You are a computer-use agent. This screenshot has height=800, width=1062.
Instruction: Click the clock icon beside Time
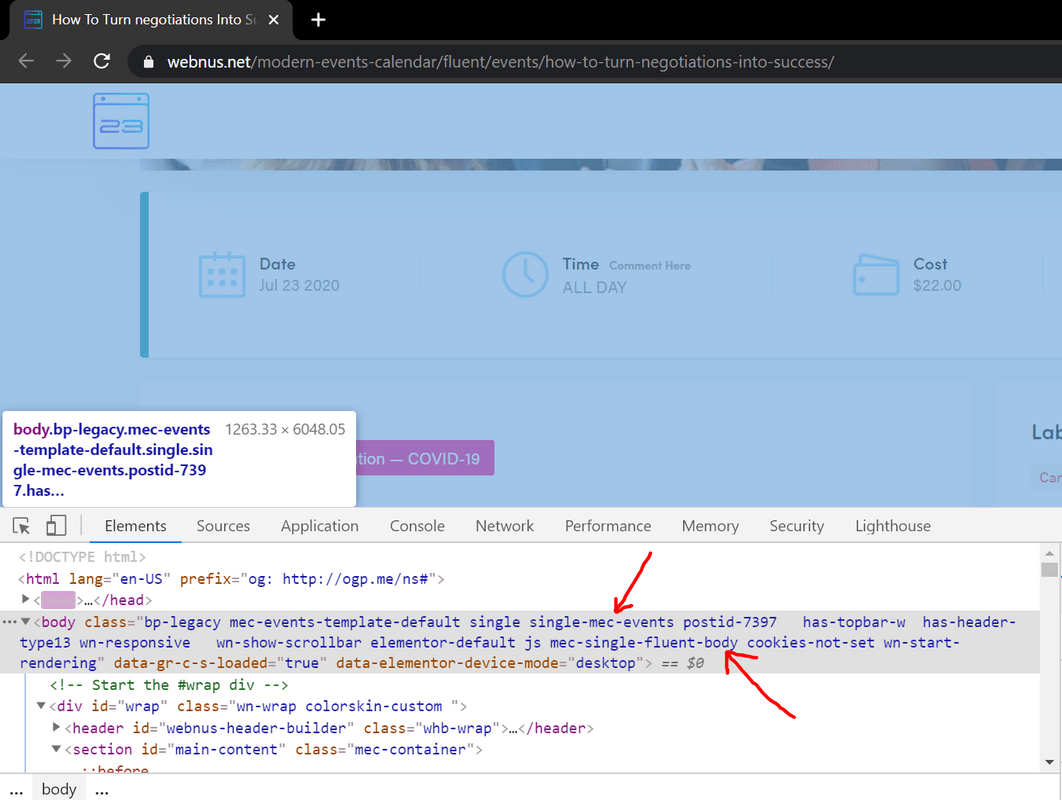click(525, 275)
